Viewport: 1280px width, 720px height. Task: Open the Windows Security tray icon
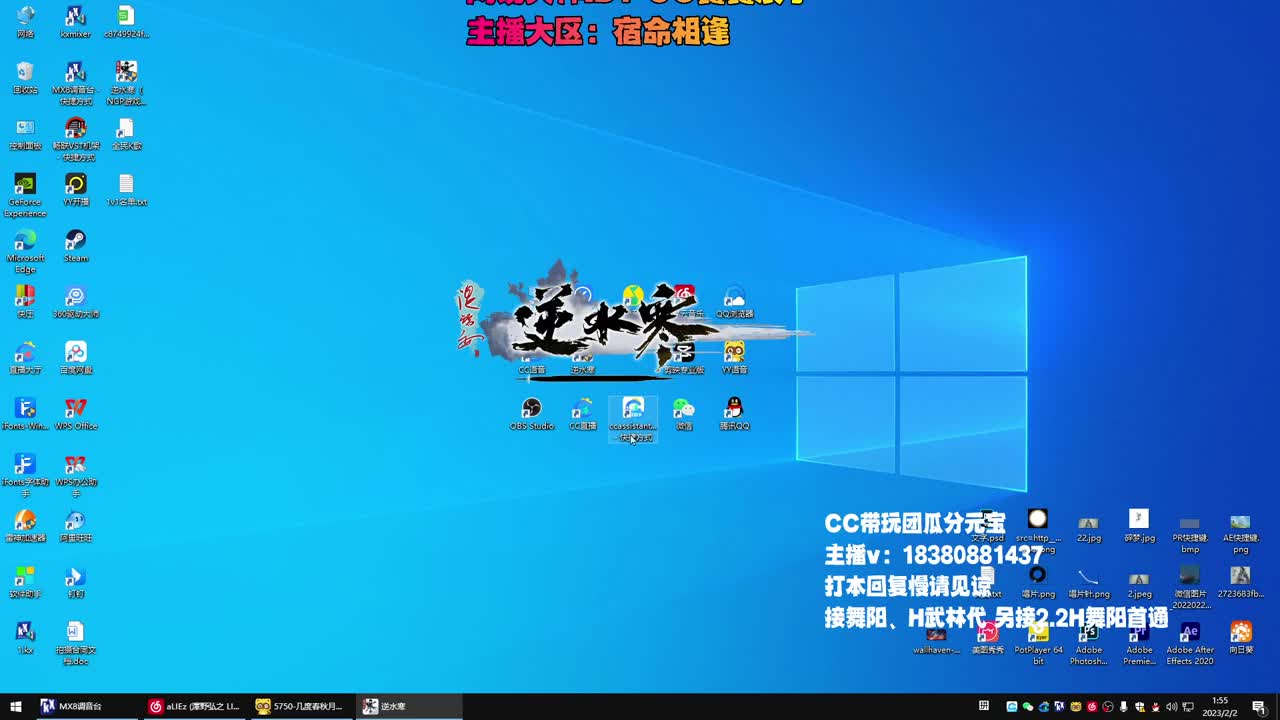click(x=1139, y=706)
